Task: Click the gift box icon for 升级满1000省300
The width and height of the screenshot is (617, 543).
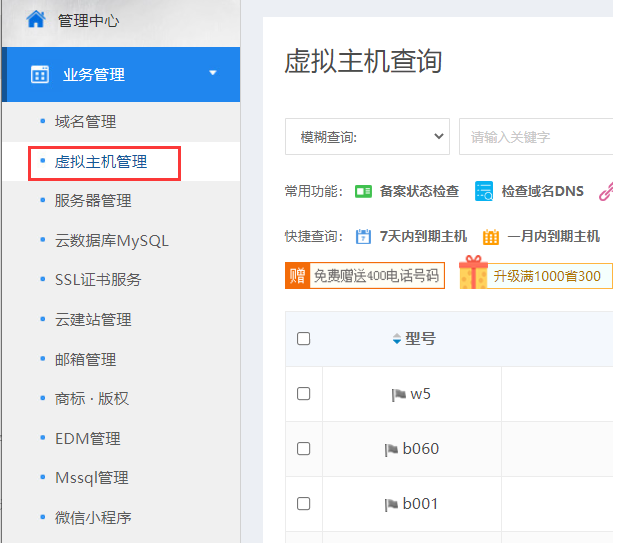Action: click(x=473, y=274)
